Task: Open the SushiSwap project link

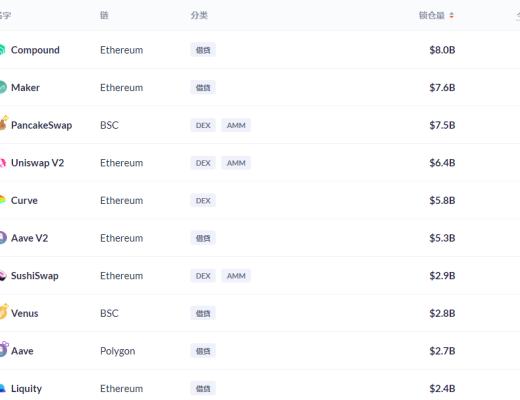Action: [x=35, y=276]
